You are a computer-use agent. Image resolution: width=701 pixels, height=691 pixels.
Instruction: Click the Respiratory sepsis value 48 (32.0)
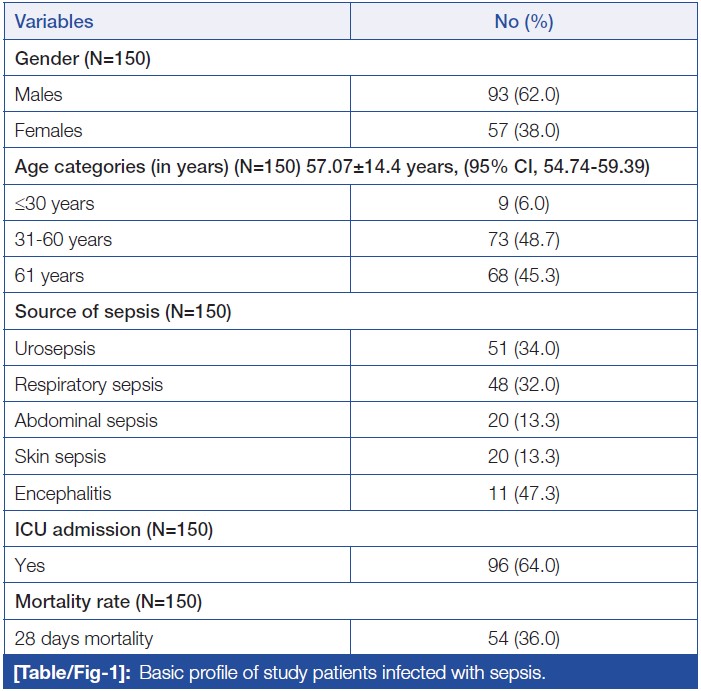click(523, 384)
